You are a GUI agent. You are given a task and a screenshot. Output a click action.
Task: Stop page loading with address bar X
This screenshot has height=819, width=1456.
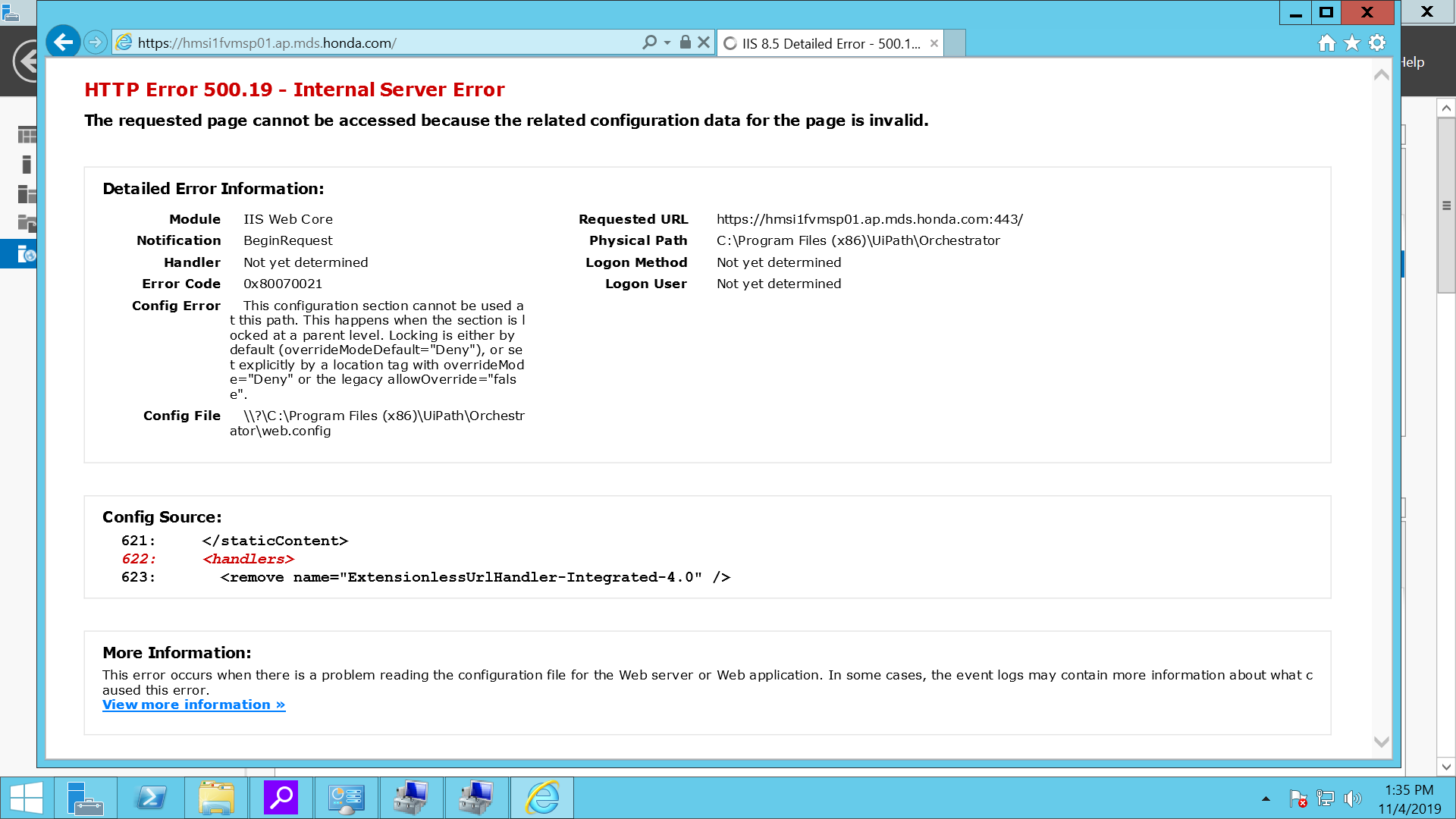pos(704,42)
